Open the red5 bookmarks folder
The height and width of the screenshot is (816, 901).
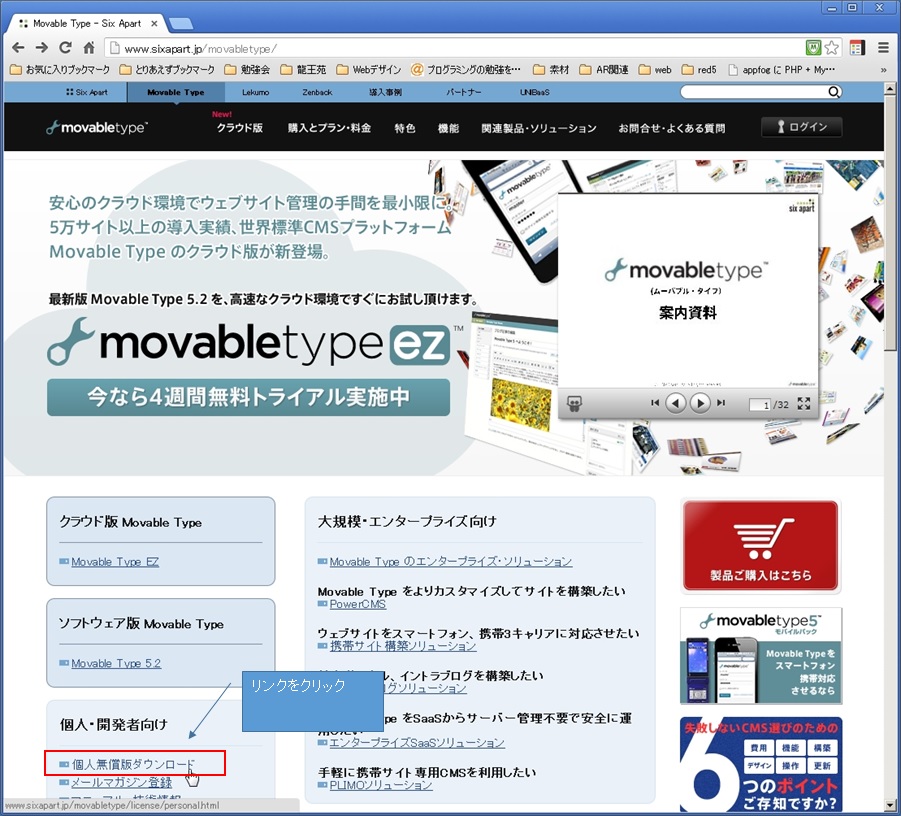(699, 70)
